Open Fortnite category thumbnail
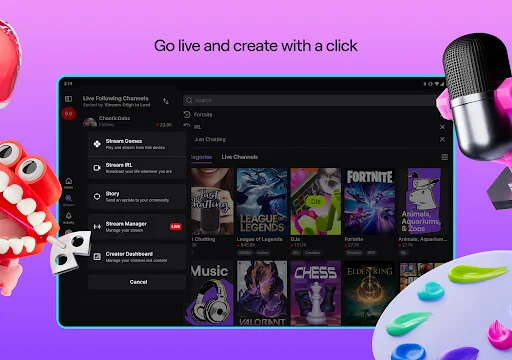Image resolution: width=512 pixels, height=360 pixels. point(369,201)
